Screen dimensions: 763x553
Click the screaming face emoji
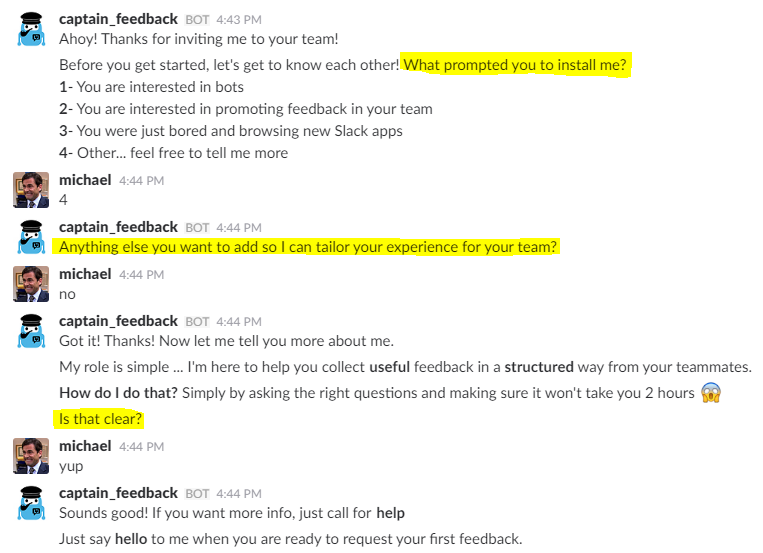pos(711,393)
